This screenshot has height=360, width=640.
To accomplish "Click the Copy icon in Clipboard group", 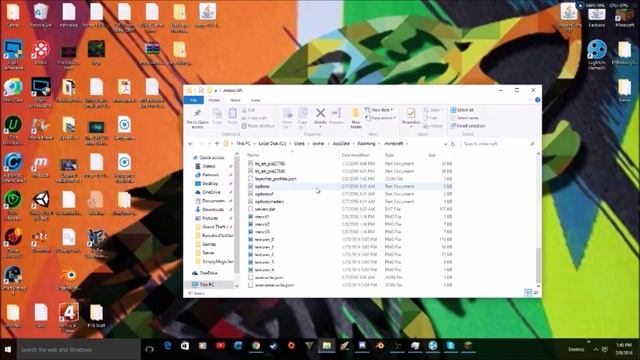I will pyautogui.click(x=217, y=116).
